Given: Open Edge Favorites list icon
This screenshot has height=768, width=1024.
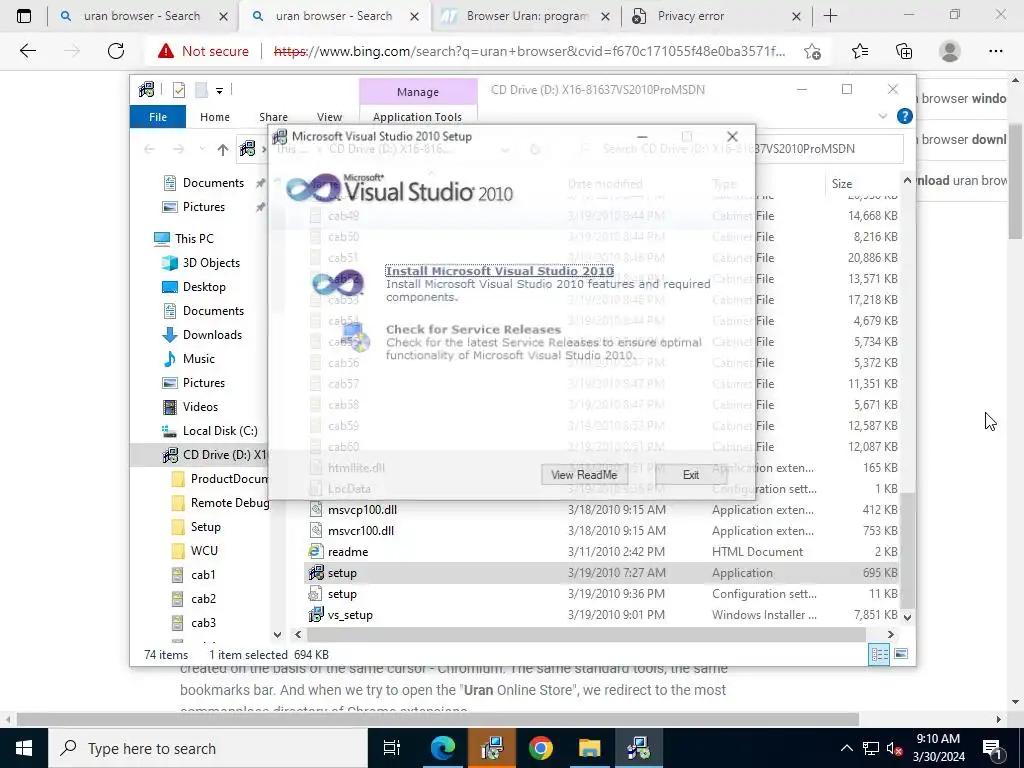Looking at the screenshot, I should click(859, 51).
